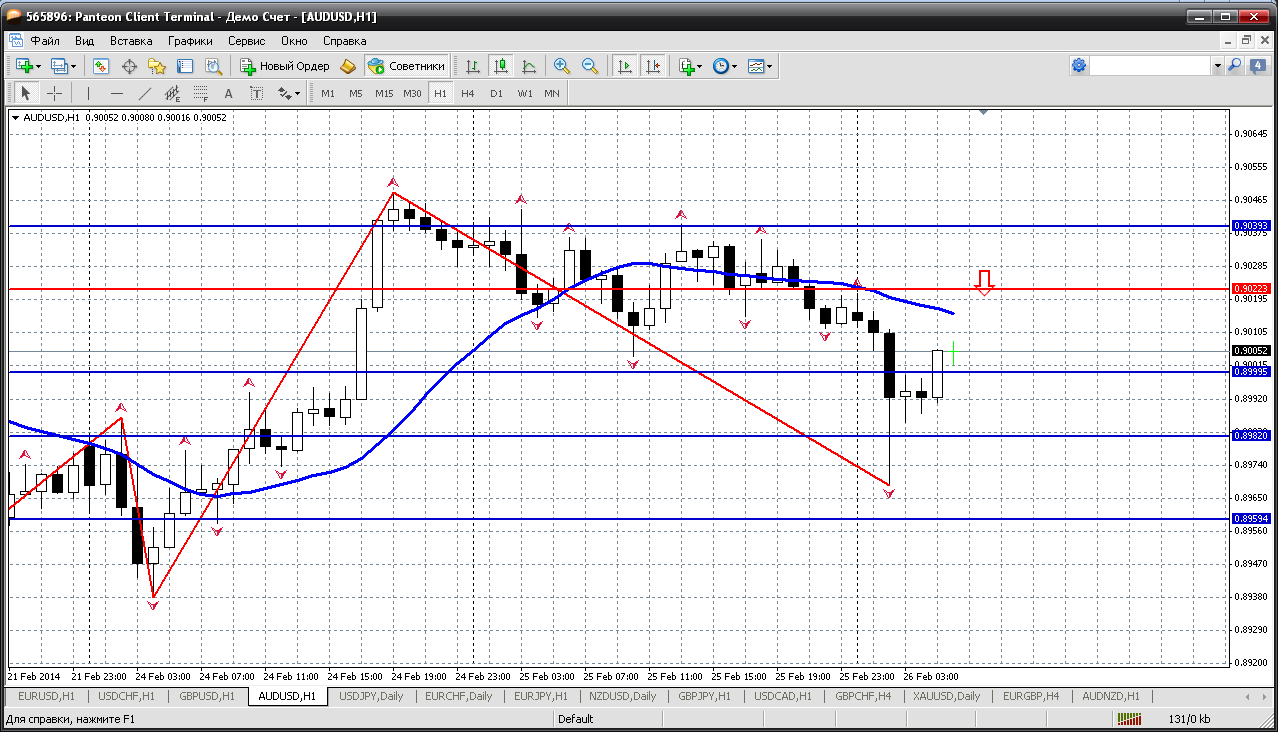Open the Справка menu
The width and height of the screenshot is (1278, 732).
click(345, 41)
